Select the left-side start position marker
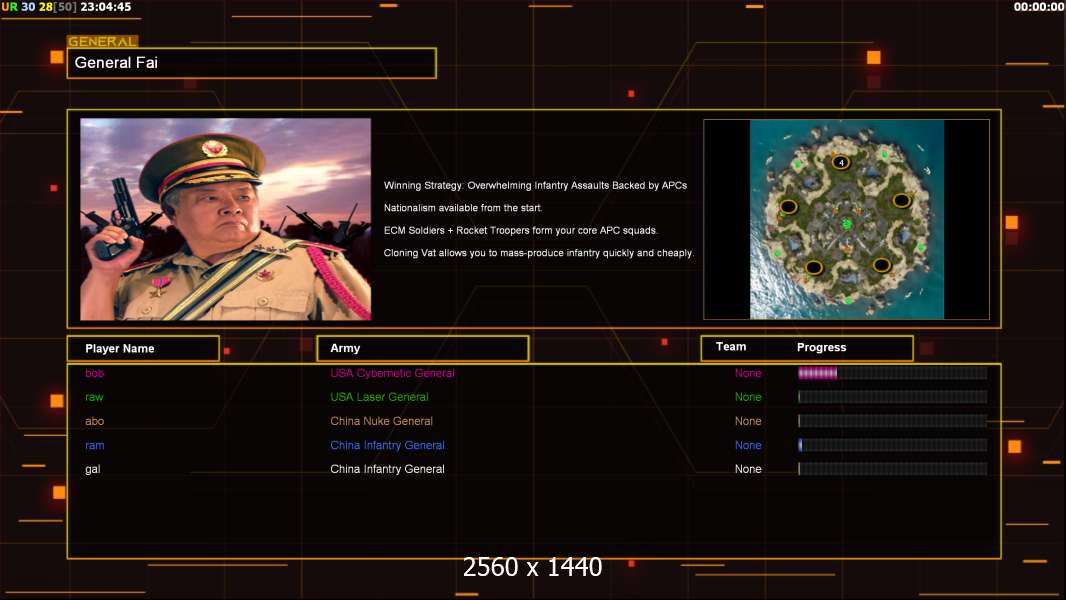 (x=789, y=207)
